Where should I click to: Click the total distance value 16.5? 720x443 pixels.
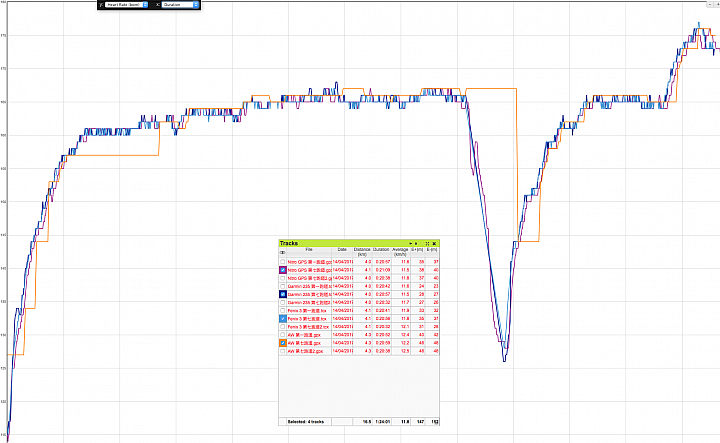pos(366,421)
